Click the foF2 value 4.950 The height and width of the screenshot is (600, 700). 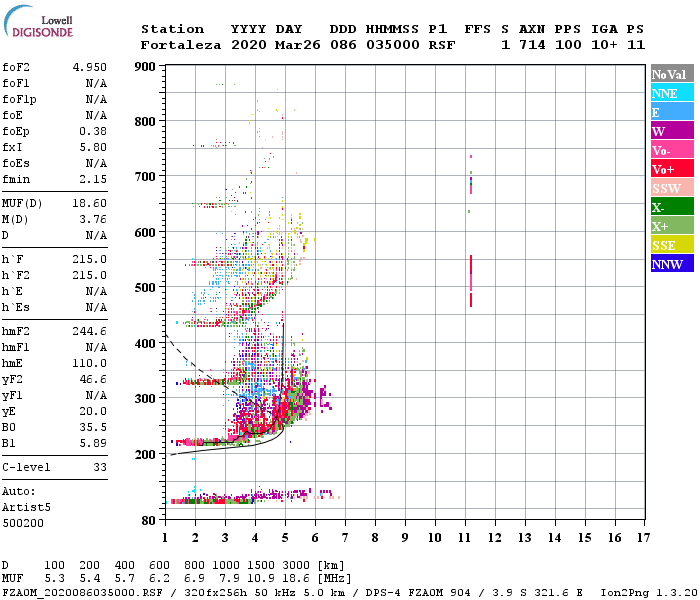click(x=90, y=67)
